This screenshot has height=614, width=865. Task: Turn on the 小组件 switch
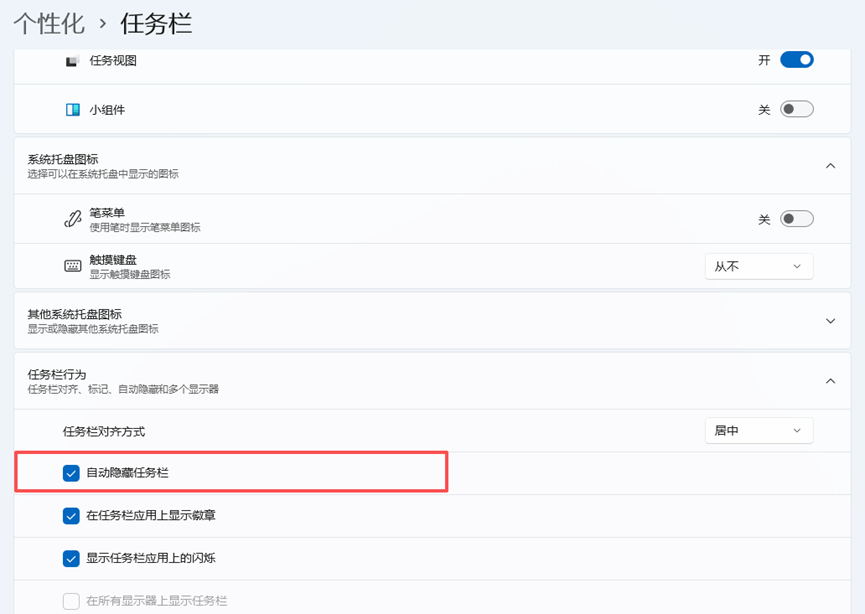coord(797,109)
